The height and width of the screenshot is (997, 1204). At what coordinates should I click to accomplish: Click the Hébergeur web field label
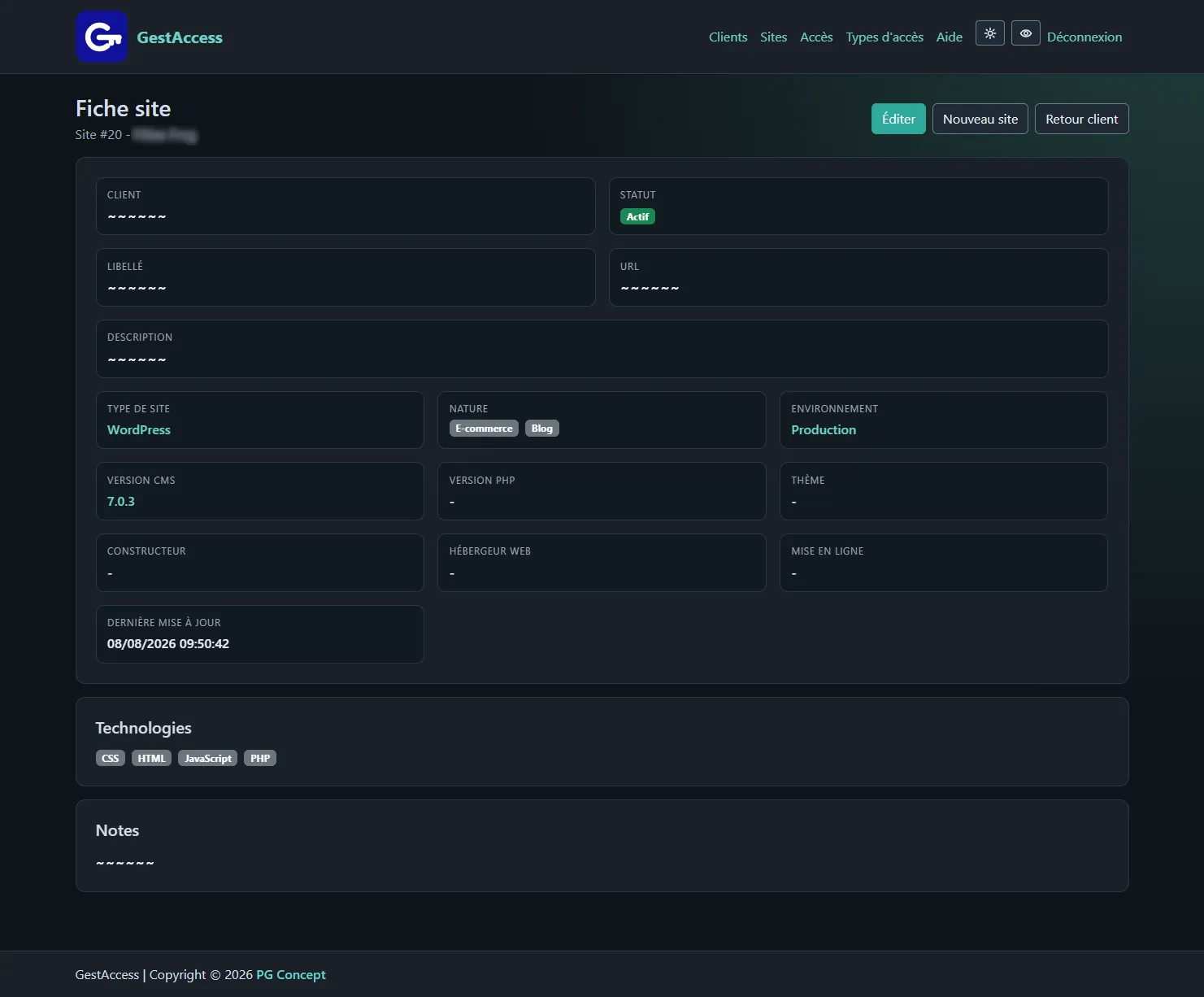[490, 551]
